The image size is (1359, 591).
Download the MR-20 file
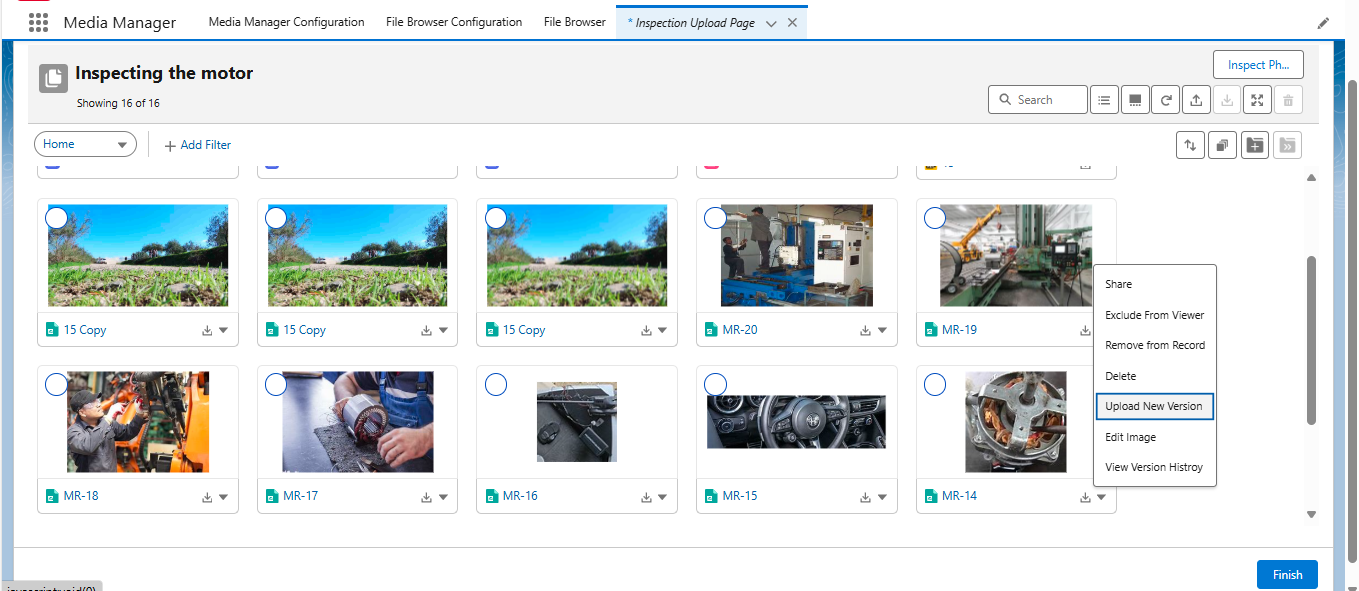(x=866, y=330)
